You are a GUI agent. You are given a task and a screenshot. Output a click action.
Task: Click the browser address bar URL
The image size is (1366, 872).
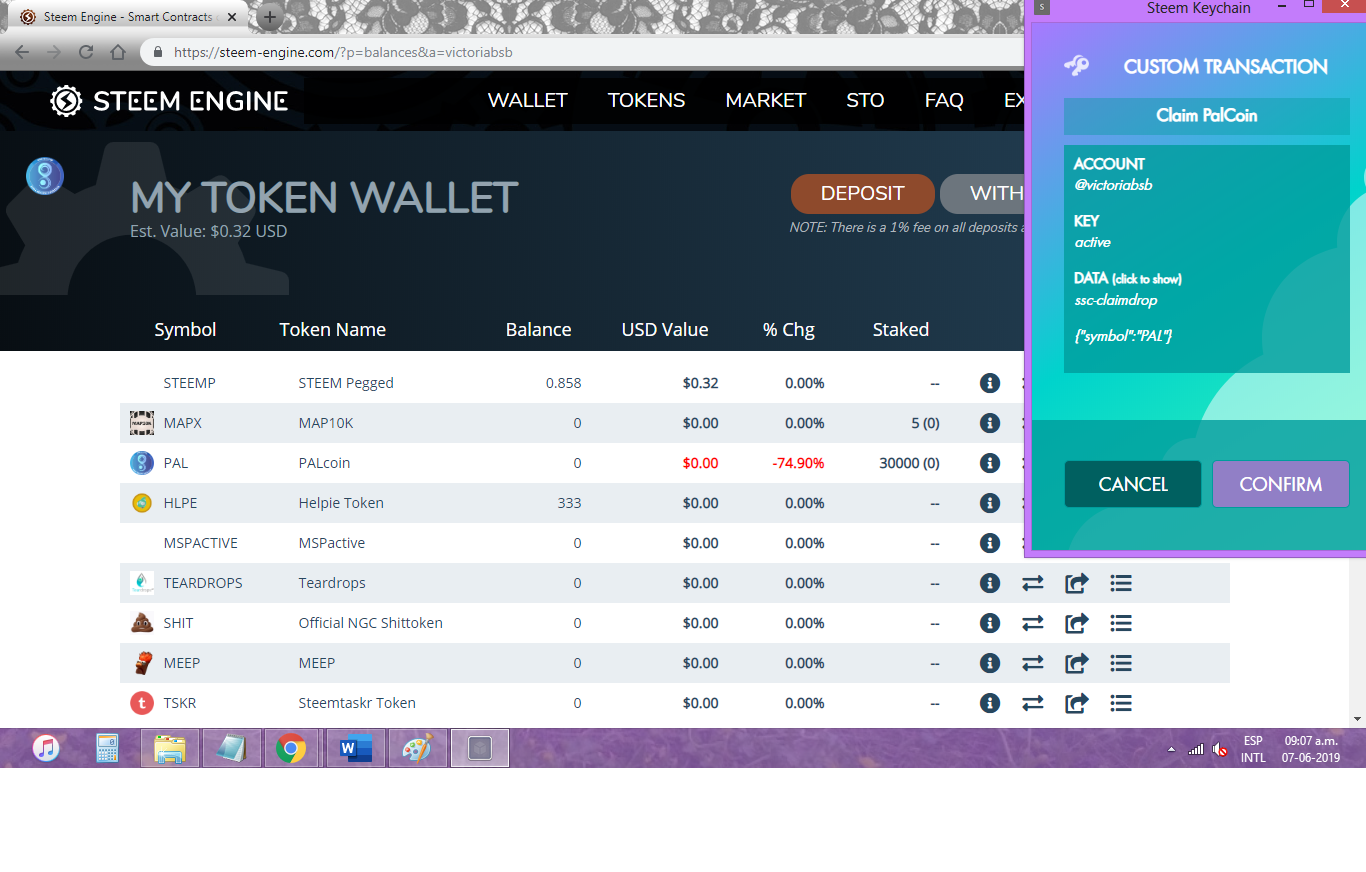(x=343, y=52)
